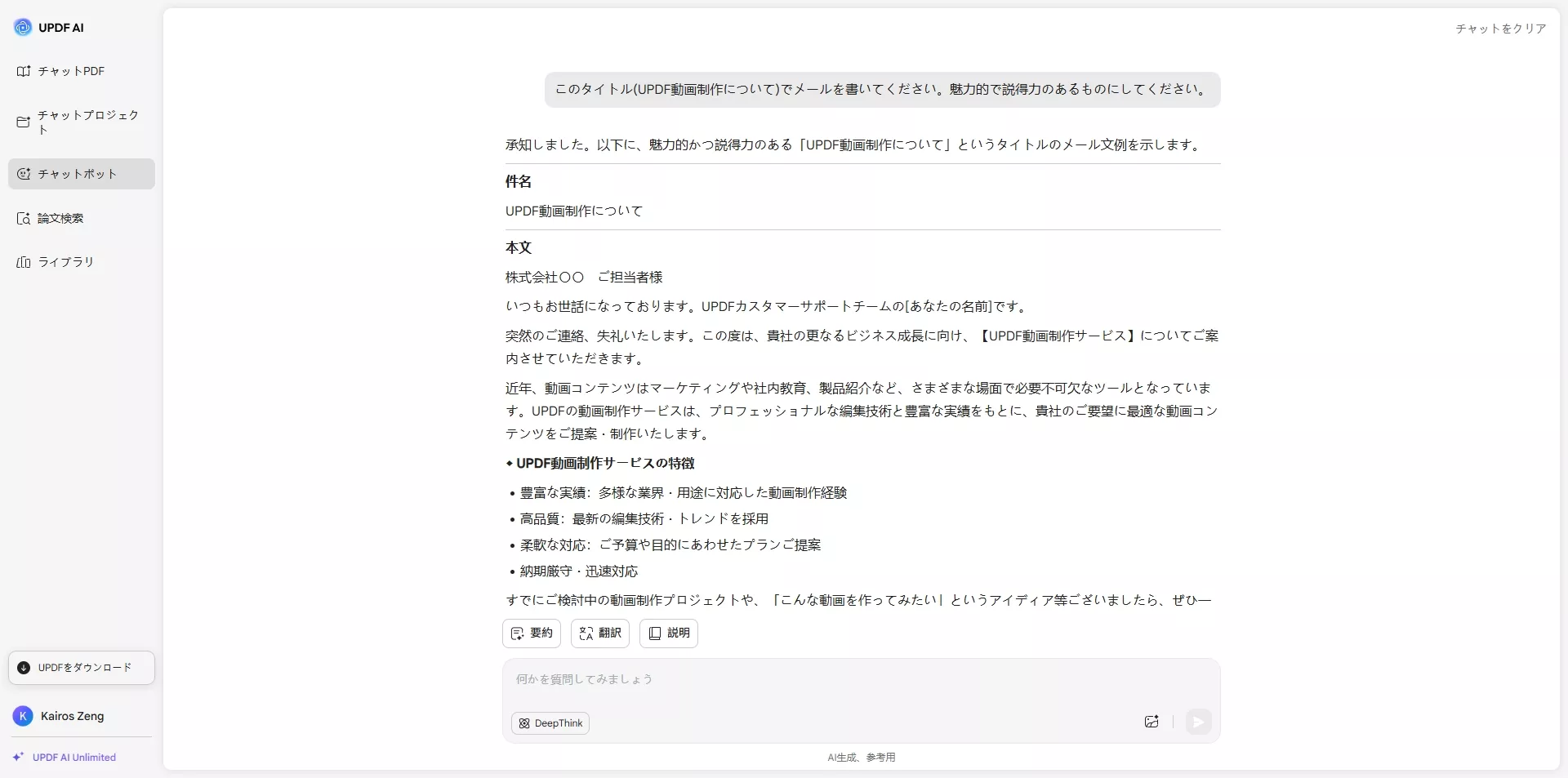Click the subject line UPDF動画制作について
The image size is (1568, 778).
[574, 211]
